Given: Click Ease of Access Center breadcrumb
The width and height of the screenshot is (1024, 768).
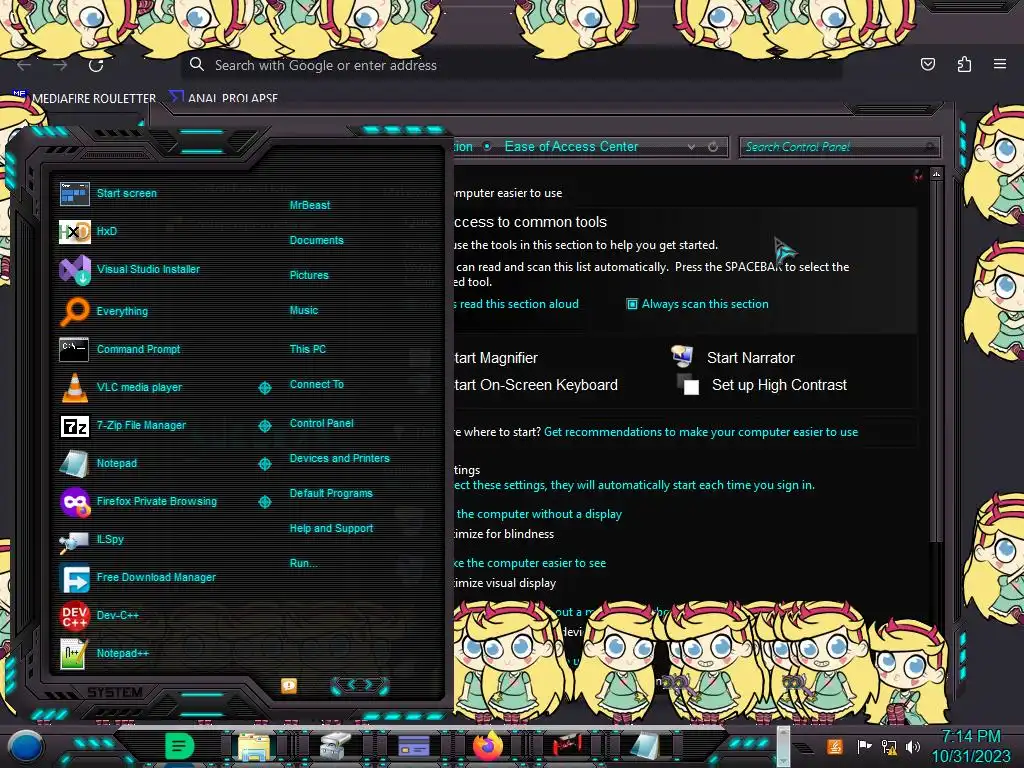Looking at the screenshot, I should point(571,147).
